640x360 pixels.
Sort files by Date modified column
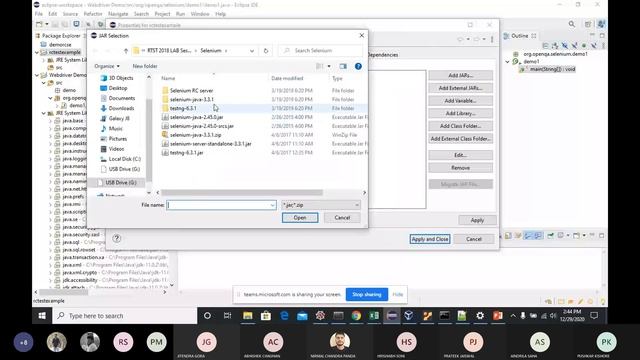(287, 78)
